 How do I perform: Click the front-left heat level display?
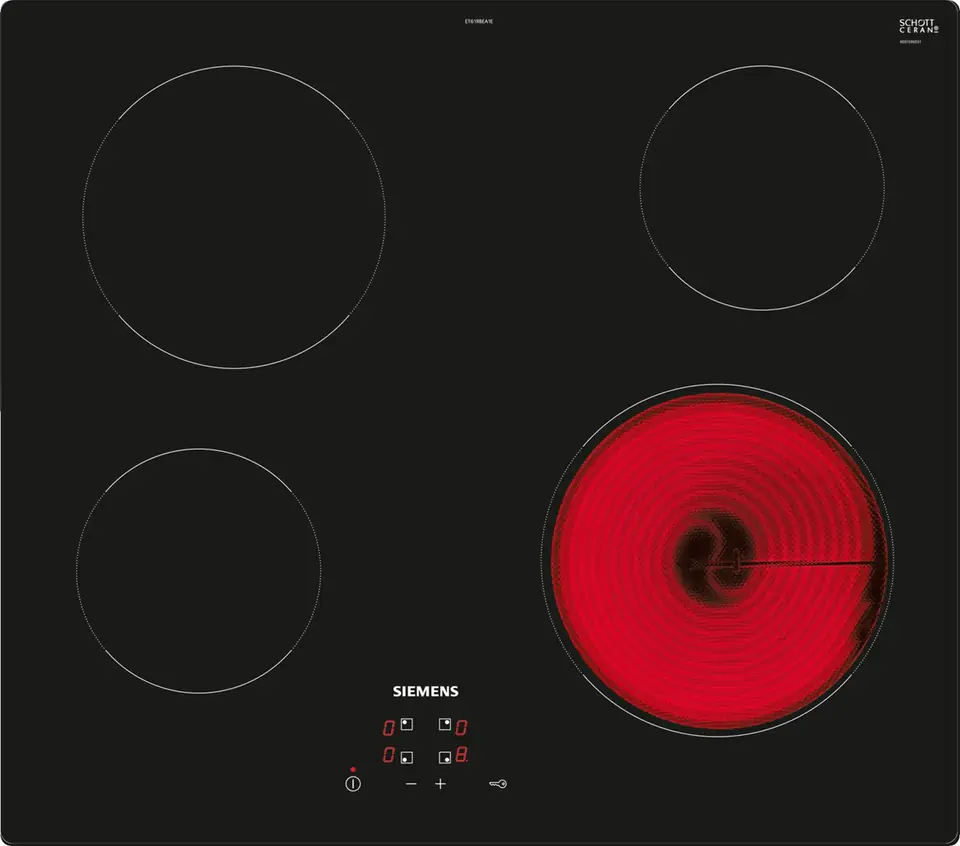[388, 757]
